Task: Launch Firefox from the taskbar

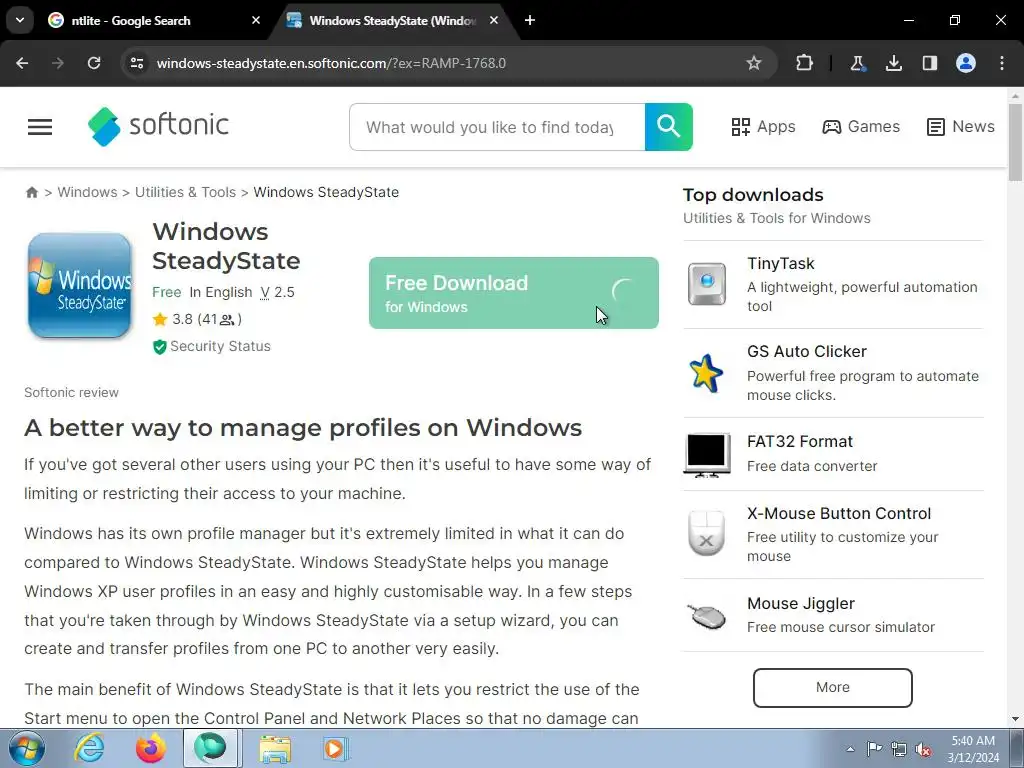Action: point(150,748)
